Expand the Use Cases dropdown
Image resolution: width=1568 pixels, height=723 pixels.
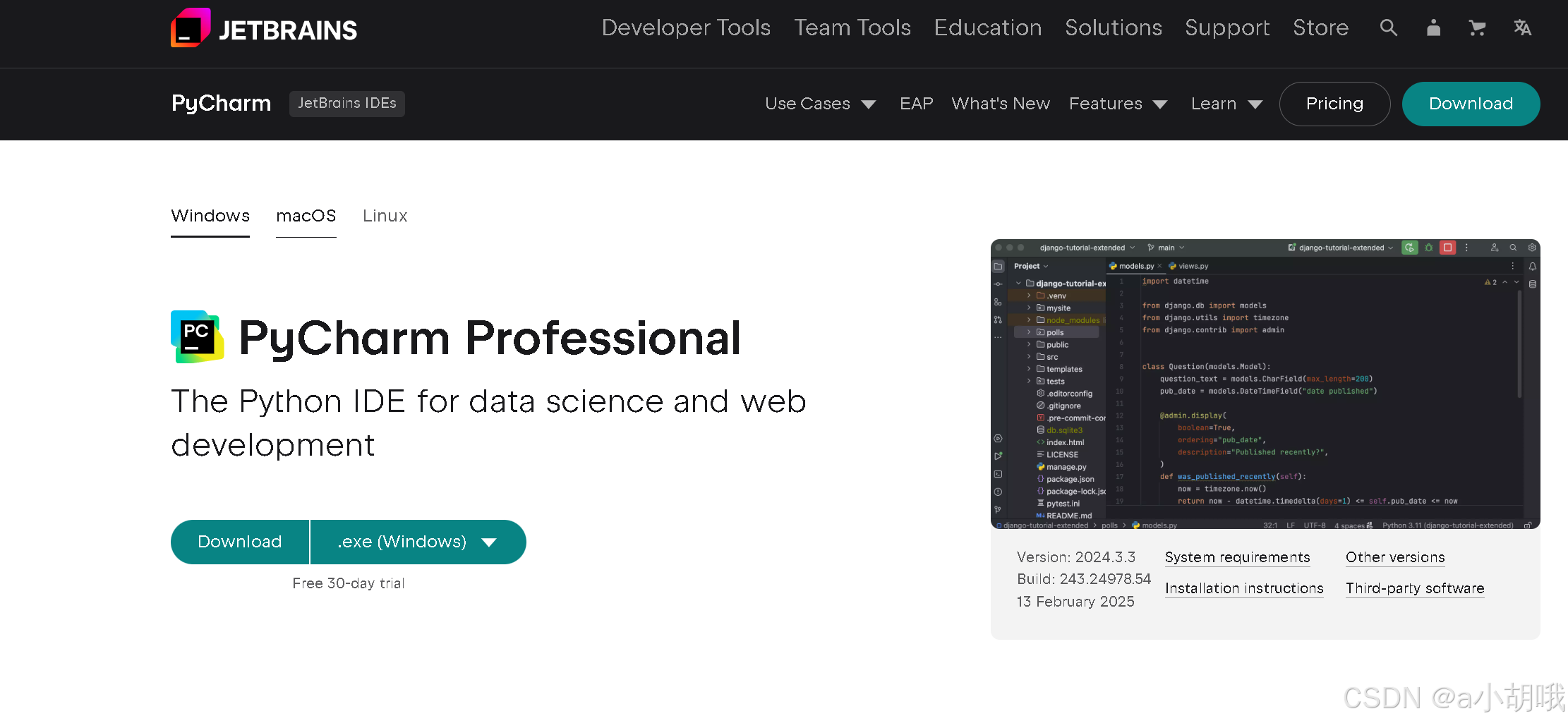click(820, 104)
